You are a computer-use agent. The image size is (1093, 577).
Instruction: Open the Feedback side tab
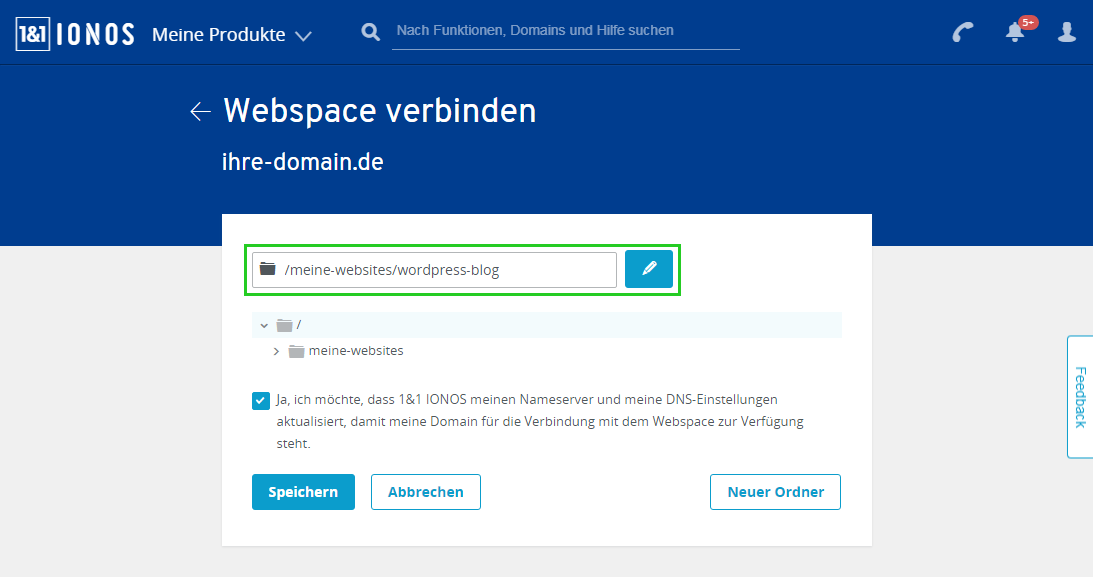(1080, 397)
